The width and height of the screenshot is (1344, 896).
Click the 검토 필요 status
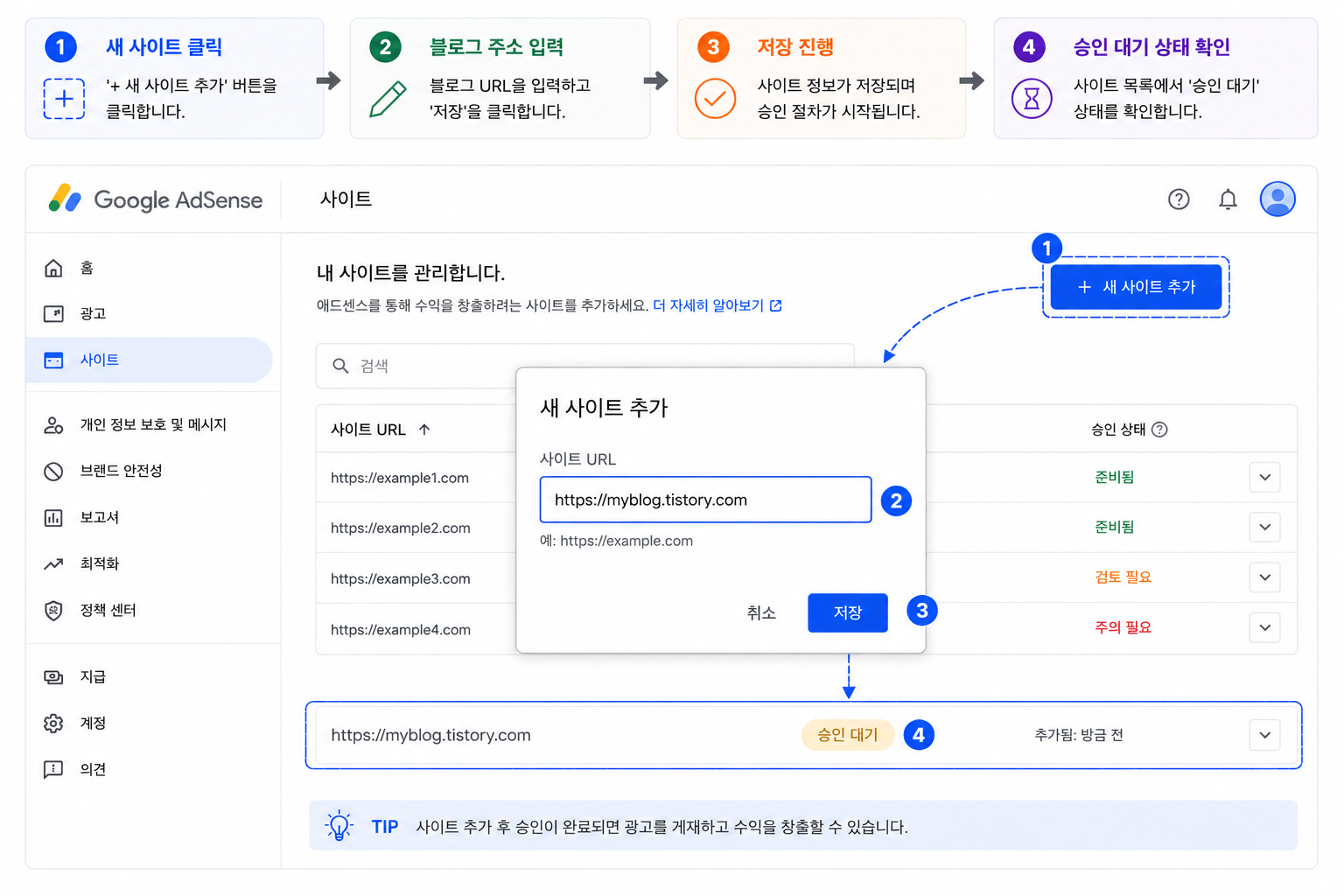(x=1123, y=577)
